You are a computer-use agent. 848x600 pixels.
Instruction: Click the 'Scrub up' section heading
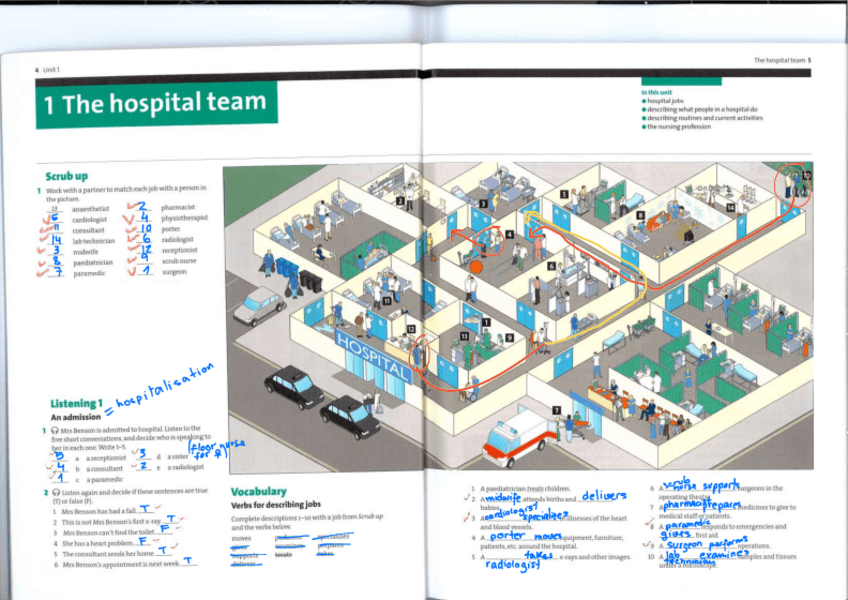tap(68, 175)
